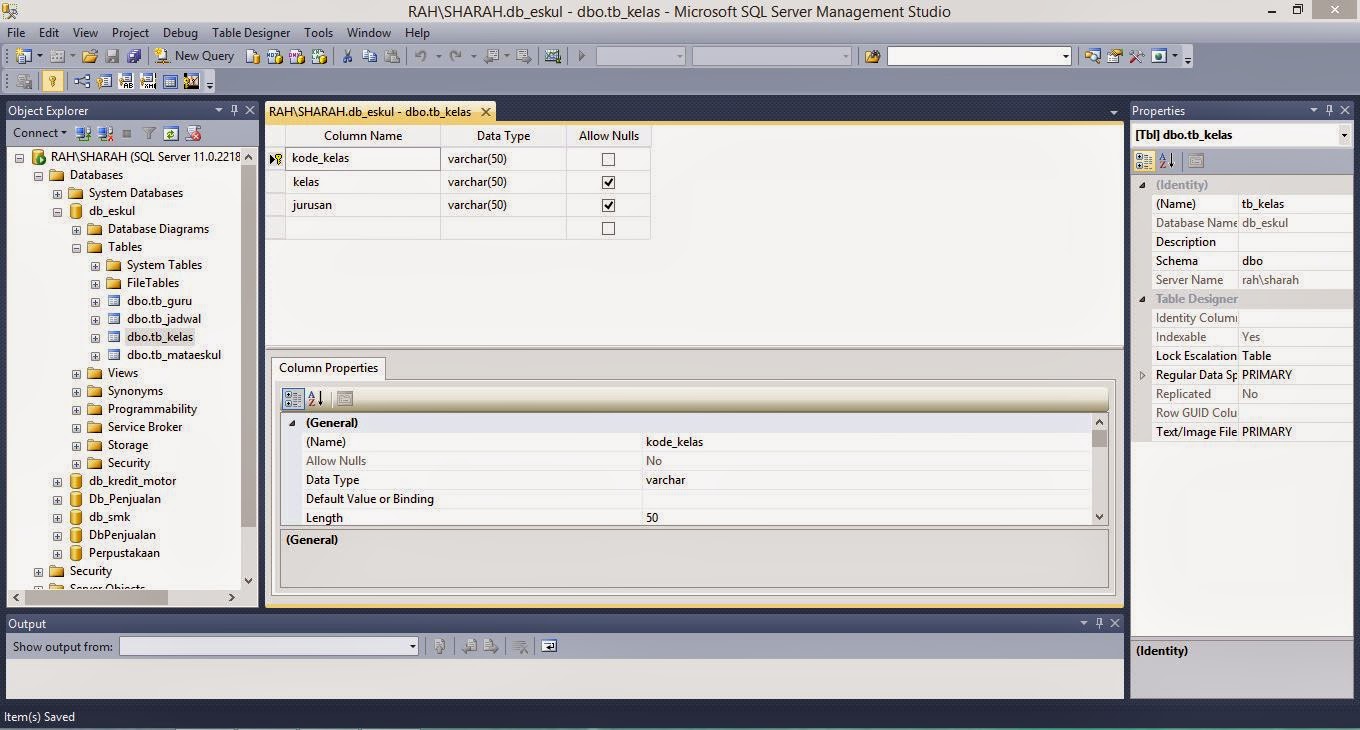Select the Perpustakaan database node
The height and width of the screenshot is (730, 1360).
pyautogui.click(x=124, y=553)
